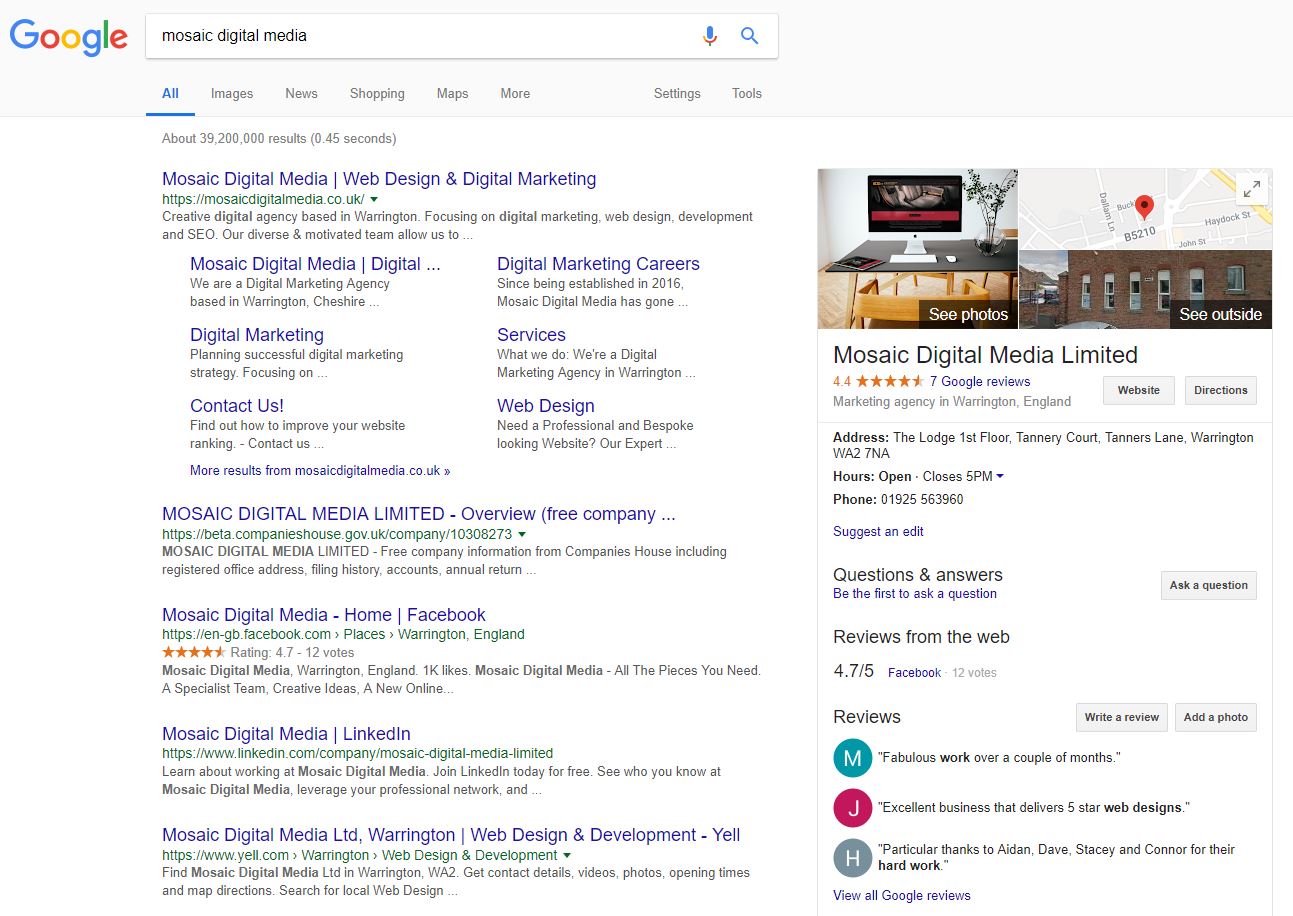Open 'See outside' street view thumbnail
Image resolution: width=1293 pixels, height=916 pixels.
coord(1146,289)
